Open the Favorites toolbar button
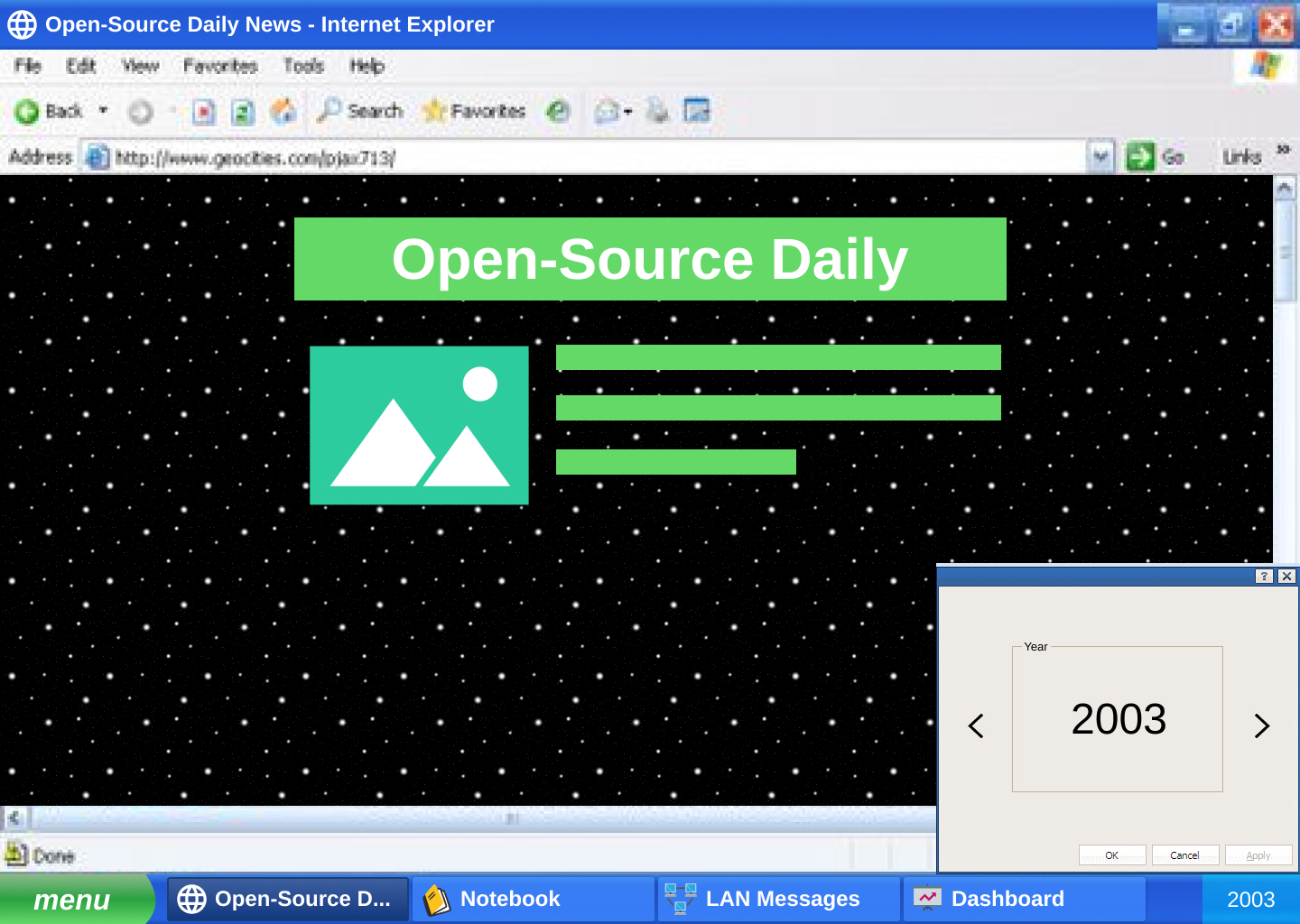The height and width of the screenshot is (924, 1300). (x=474, y=111)
